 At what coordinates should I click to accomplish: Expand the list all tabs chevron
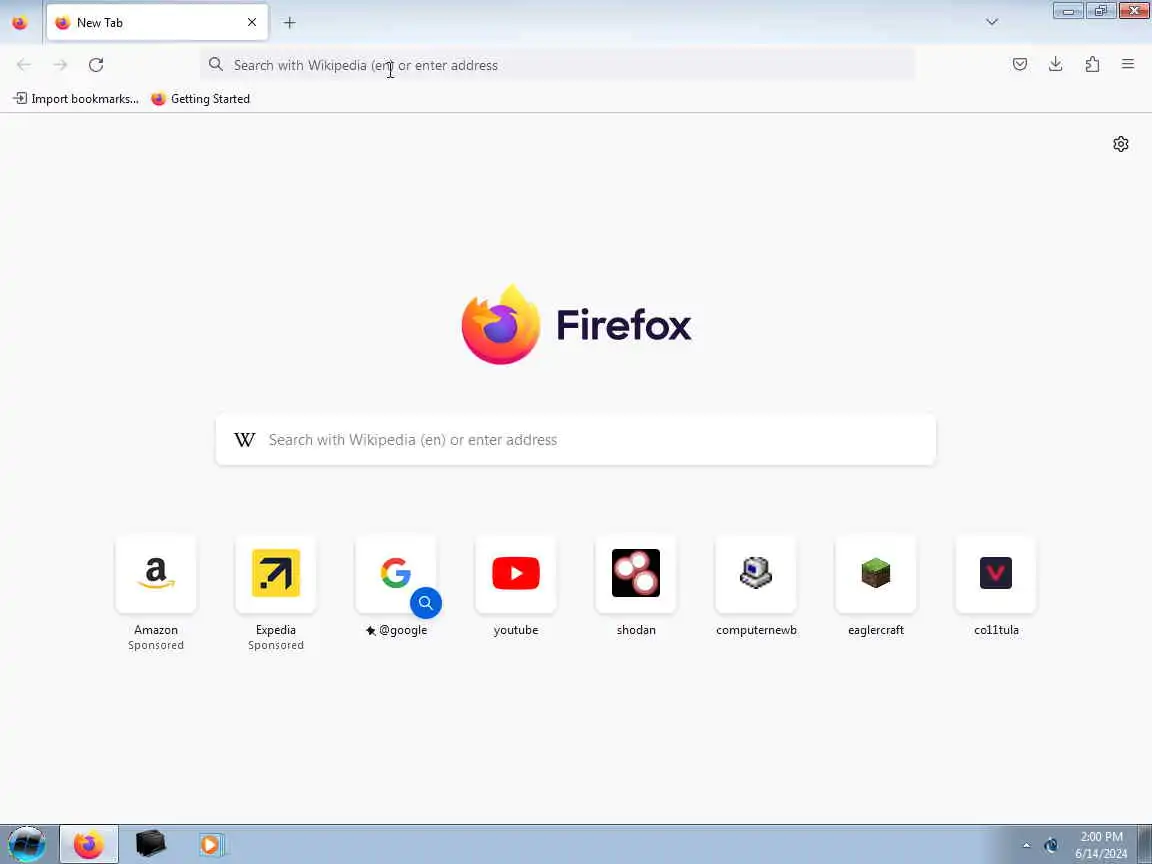point(992,22)
